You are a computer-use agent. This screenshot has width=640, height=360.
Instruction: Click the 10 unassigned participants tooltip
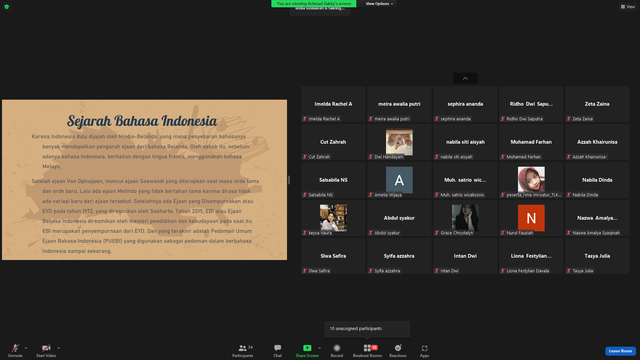(367, 329)
